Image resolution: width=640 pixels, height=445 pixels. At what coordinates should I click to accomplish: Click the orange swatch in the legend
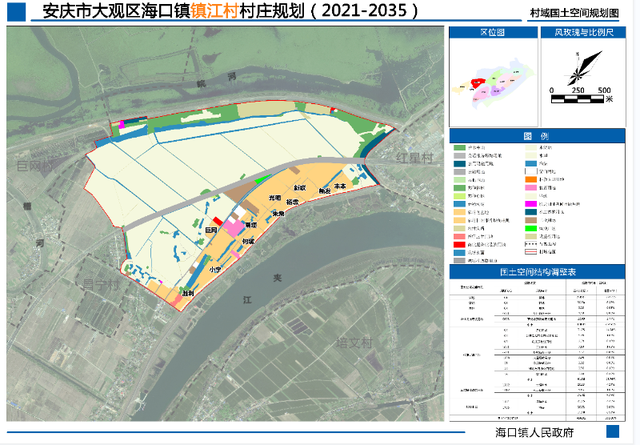531,180
